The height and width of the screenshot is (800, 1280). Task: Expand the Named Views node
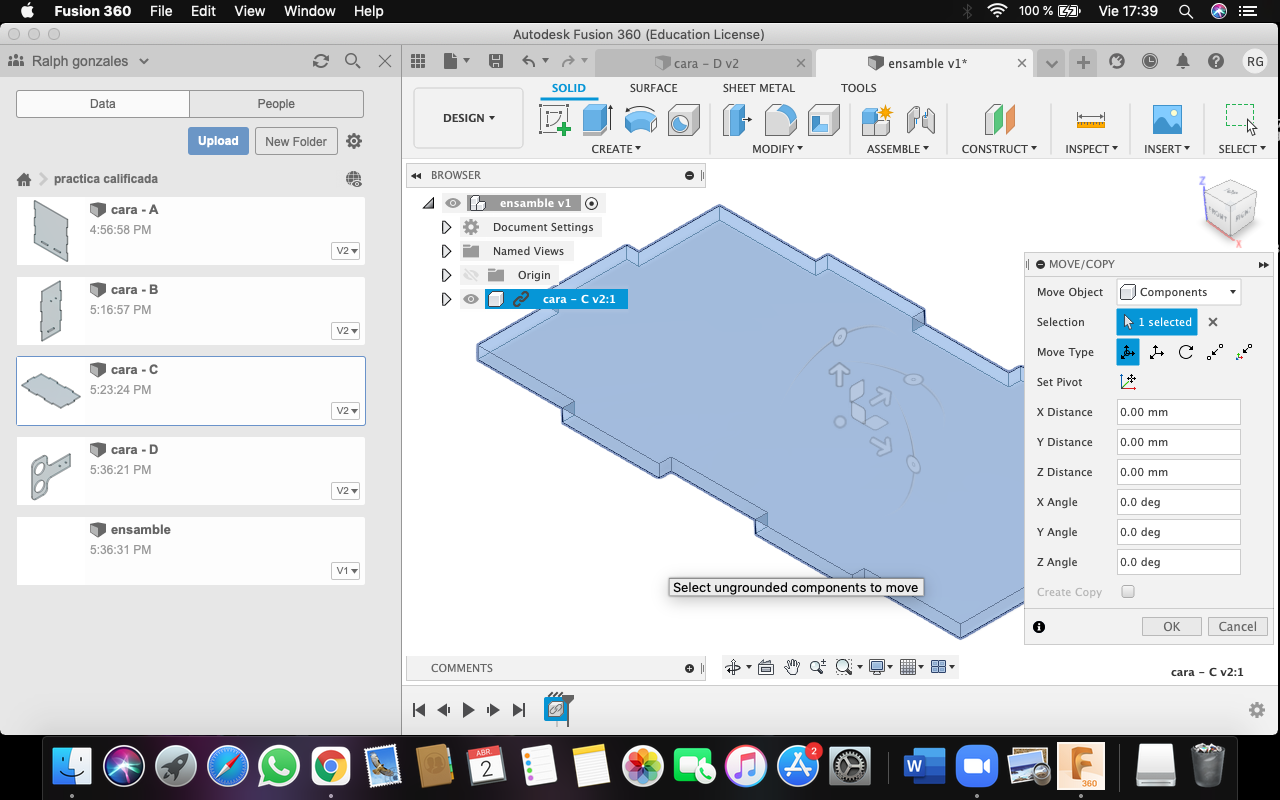tap(446, 251)
